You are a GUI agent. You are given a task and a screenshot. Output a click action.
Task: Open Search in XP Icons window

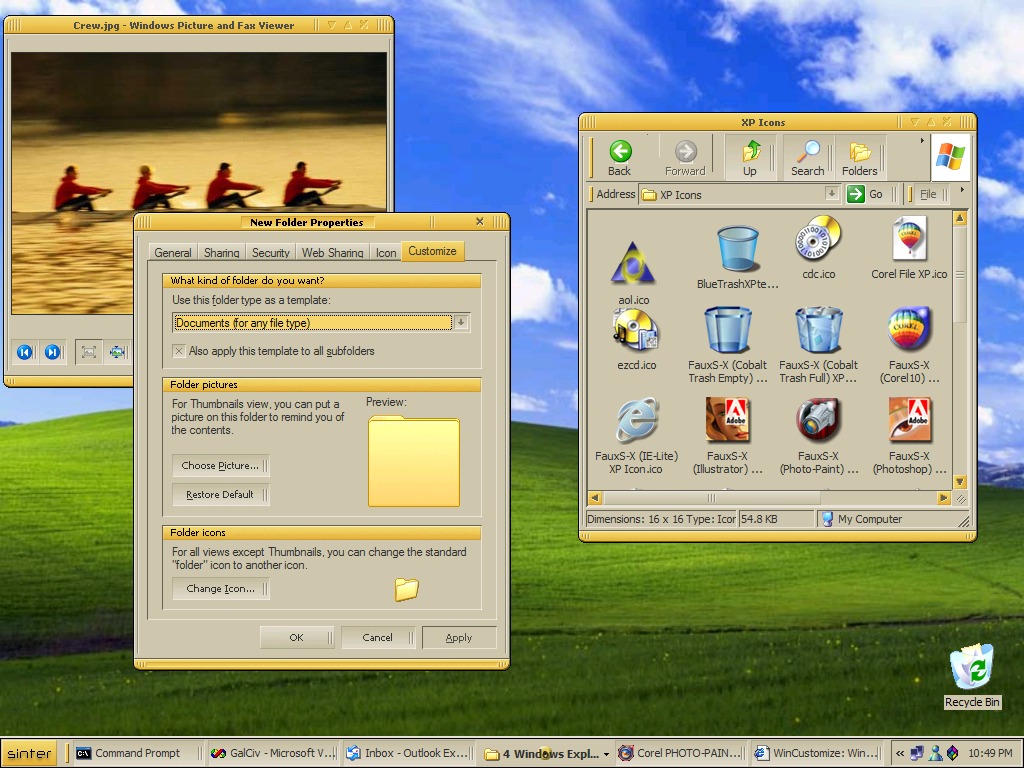[x=808, y=158]
